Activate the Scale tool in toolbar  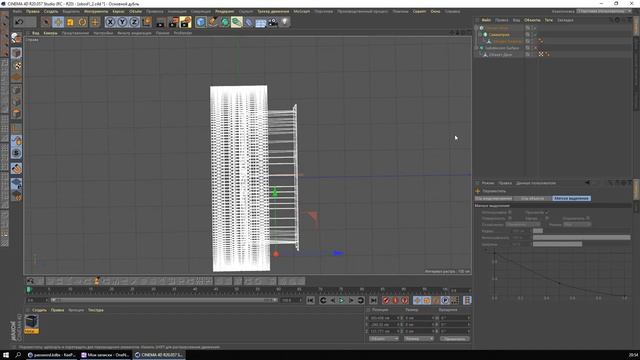click(x=70, y=22)
